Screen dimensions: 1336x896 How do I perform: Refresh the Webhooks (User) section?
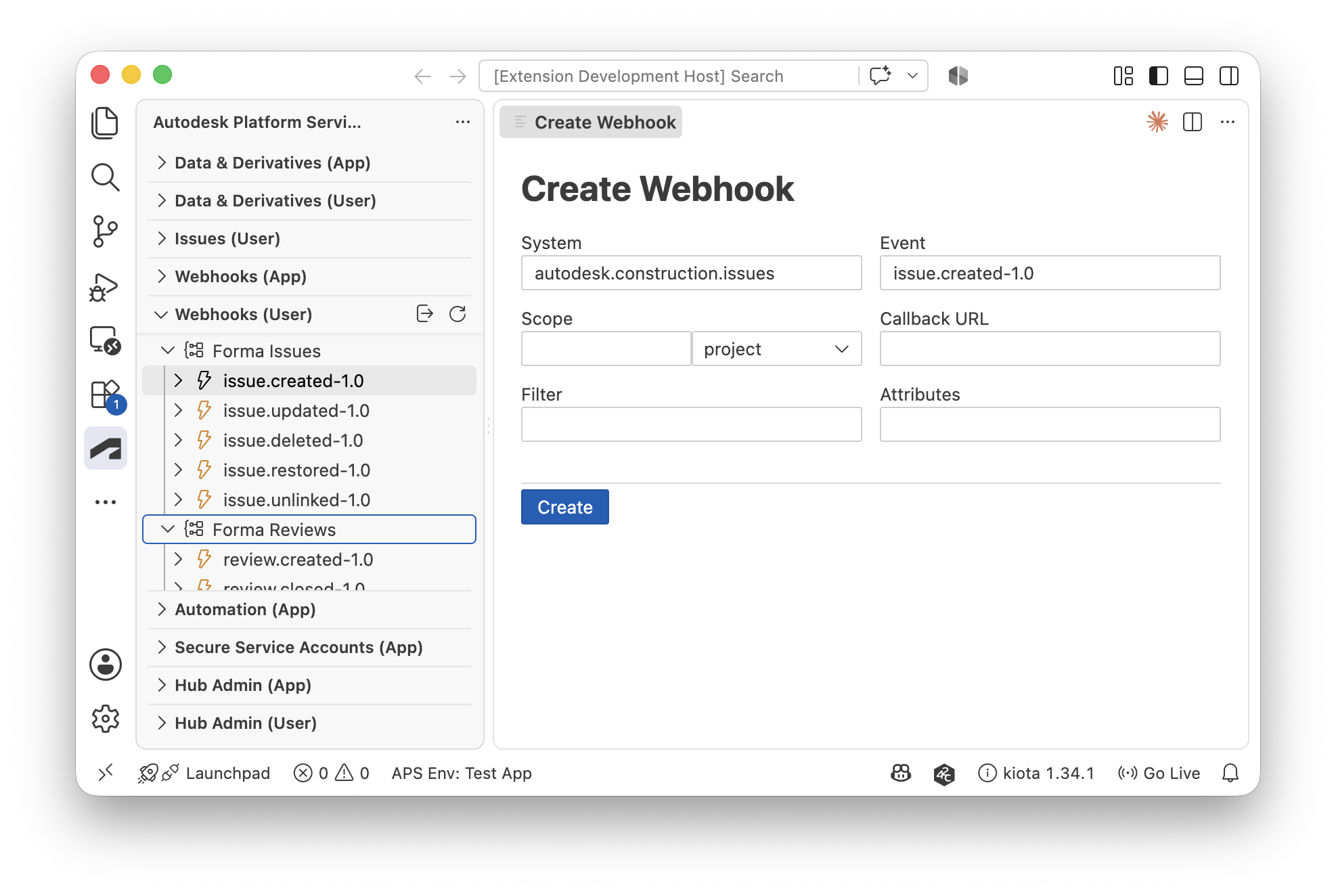click(x=458, y=314)
